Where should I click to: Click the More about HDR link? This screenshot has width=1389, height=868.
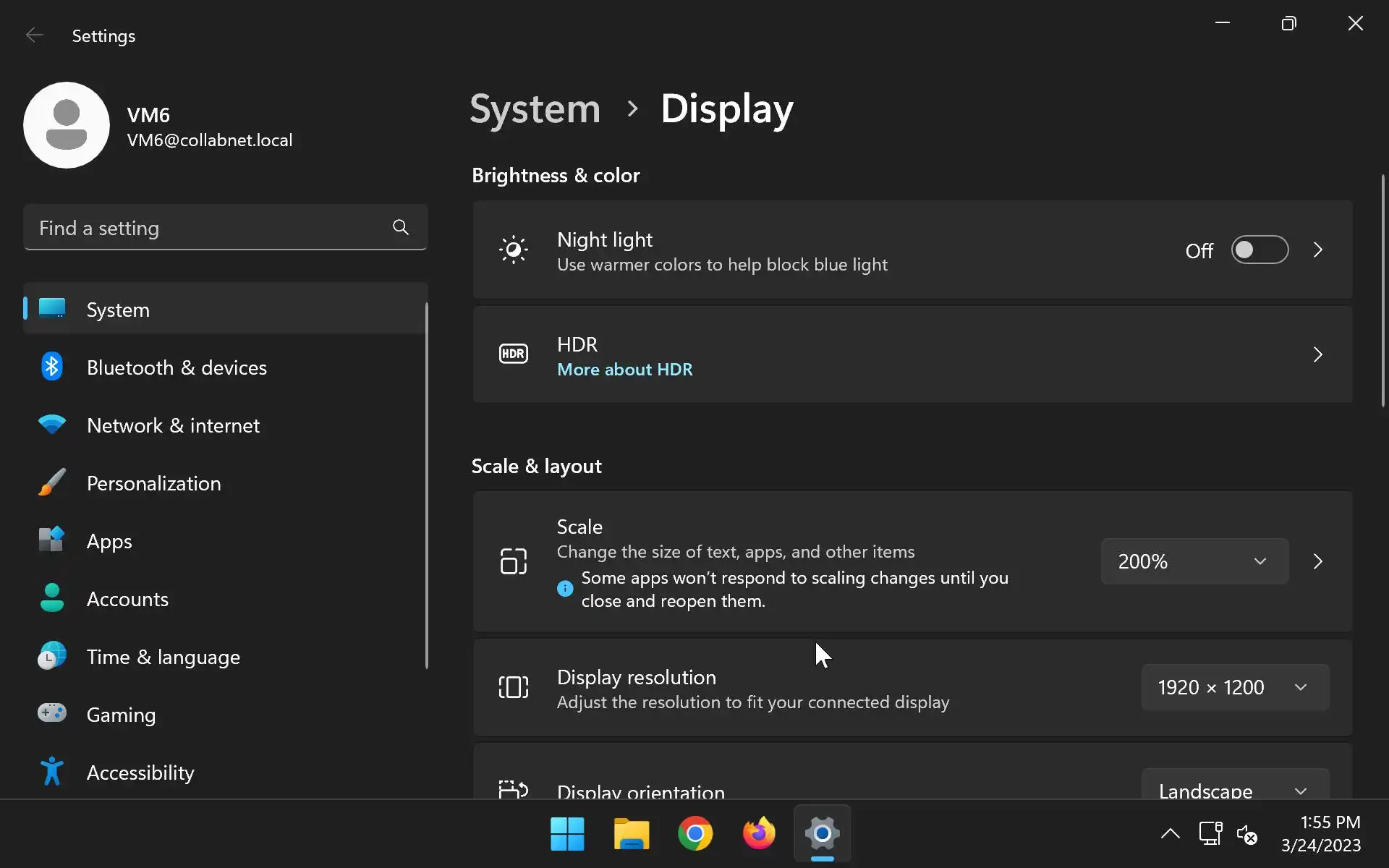pyautogui.click(x=624, y=370)
